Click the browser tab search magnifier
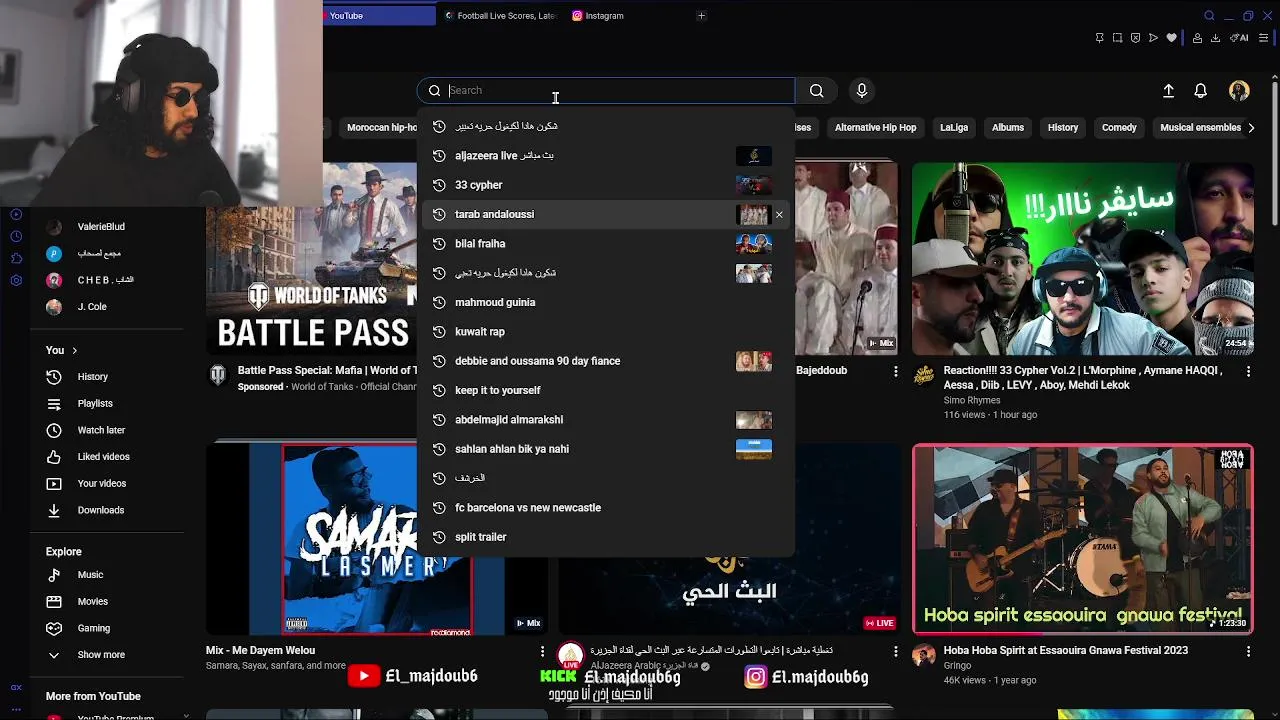1280x720 pixels. click(x=1209, y=16)
